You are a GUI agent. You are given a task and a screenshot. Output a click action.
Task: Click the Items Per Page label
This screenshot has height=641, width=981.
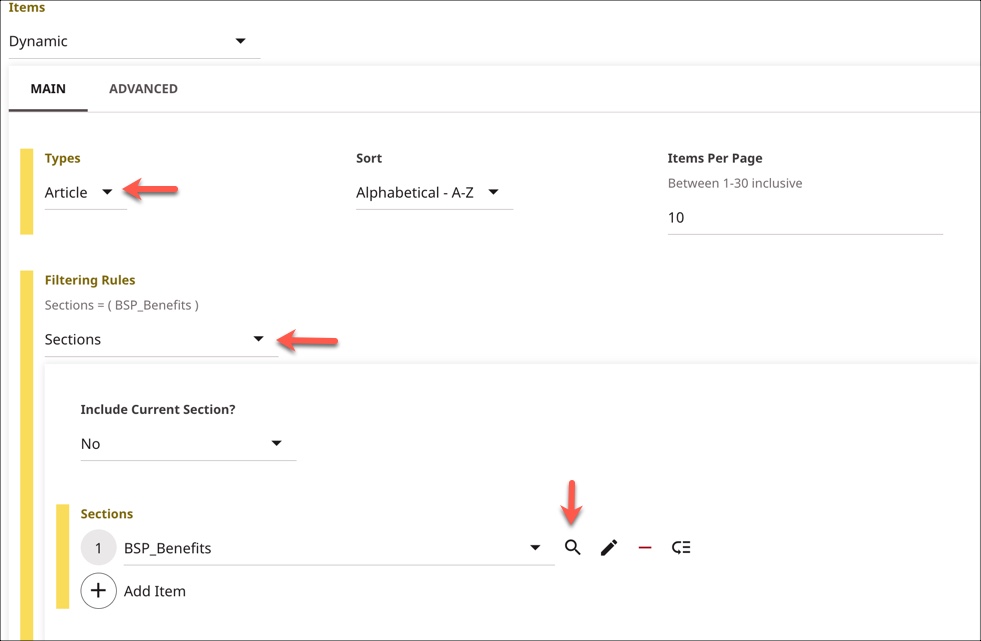714,158
